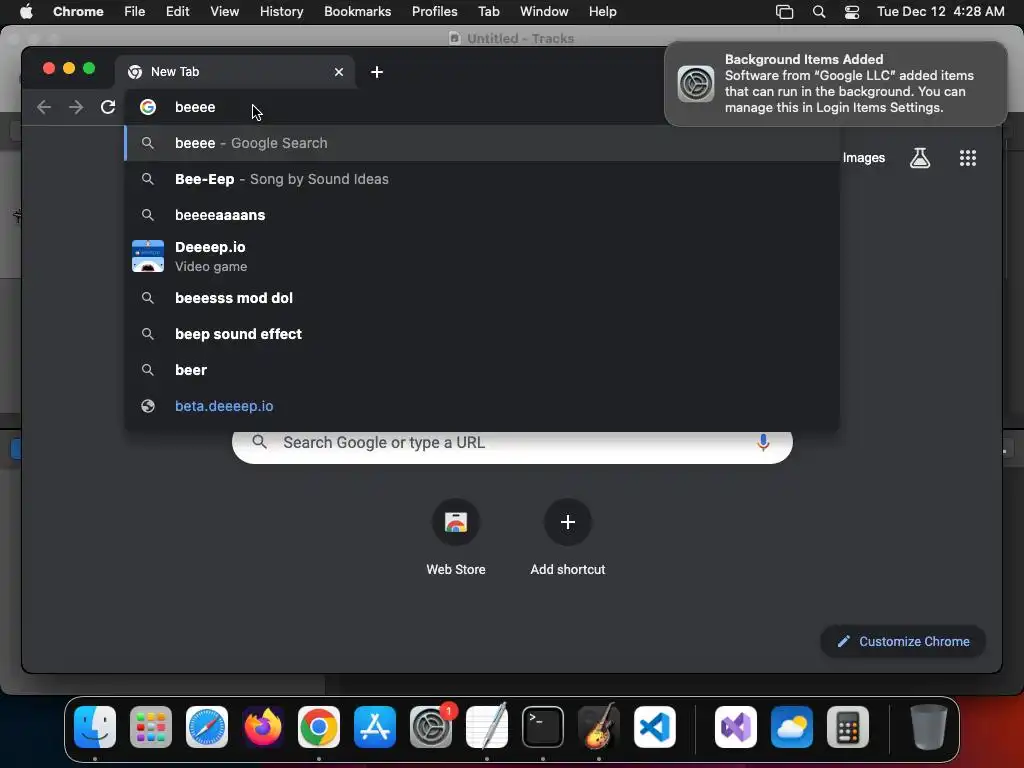This screenshot has height=768, width=1024.
Task: Open the Trash in the Dock
Action: coord(929,727)
